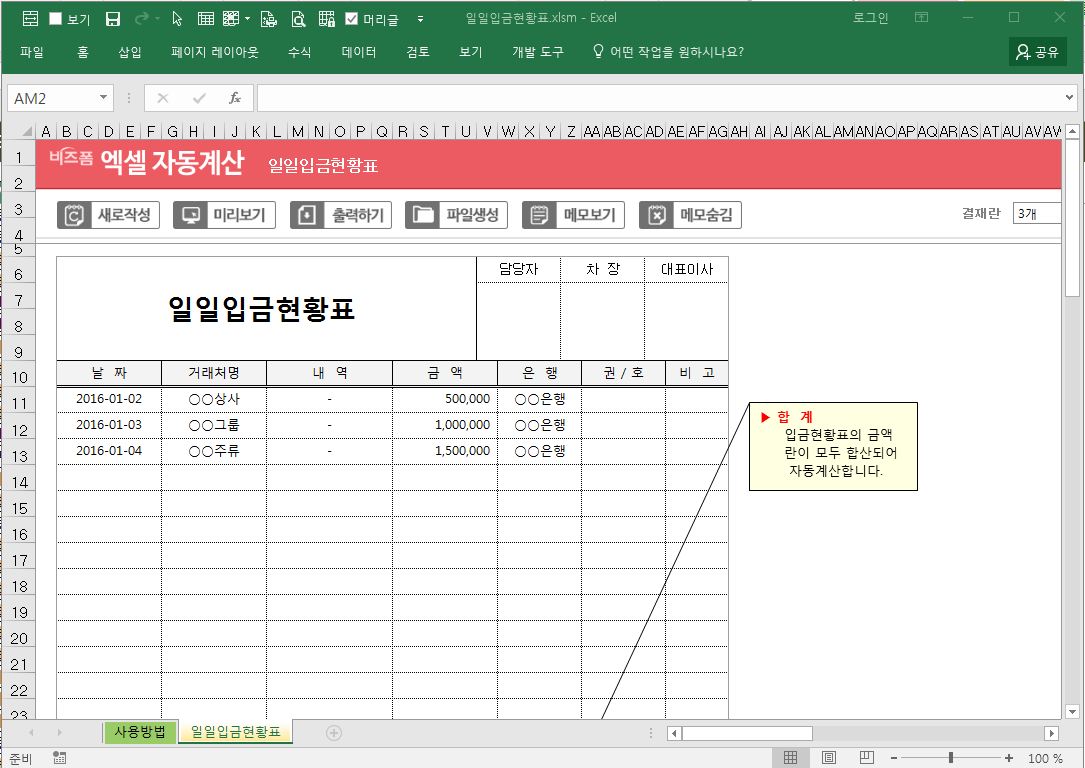Click the pointer select objects icon
Viewport: 1085px width, 768px height.
[177, 18]
